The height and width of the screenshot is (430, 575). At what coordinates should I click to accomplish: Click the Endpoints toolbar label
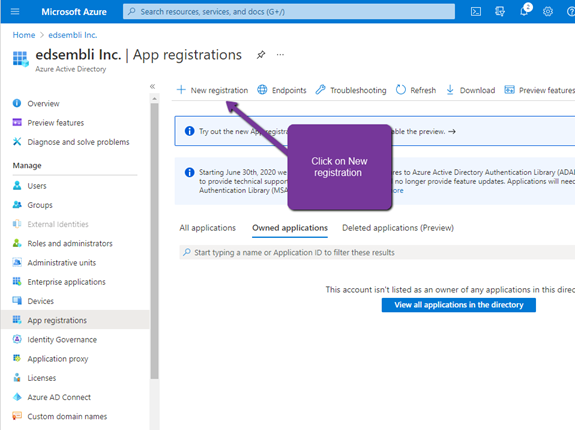[x=289, y=90]
